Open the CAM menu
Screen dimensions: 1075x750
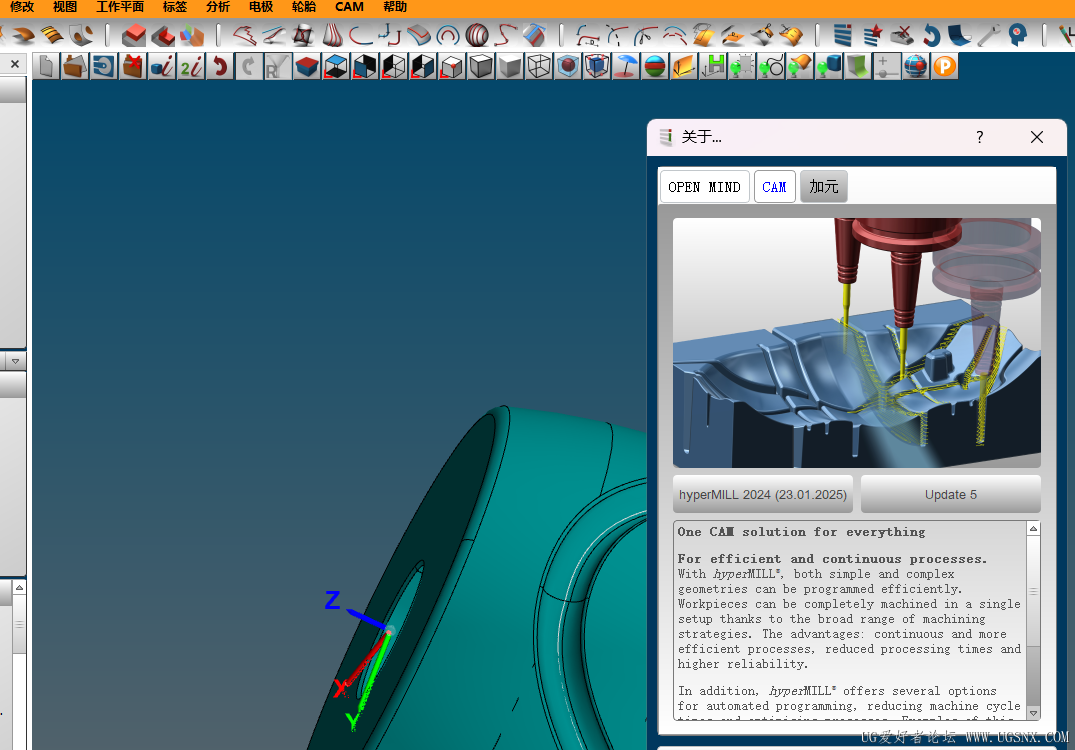click(349, 7)
